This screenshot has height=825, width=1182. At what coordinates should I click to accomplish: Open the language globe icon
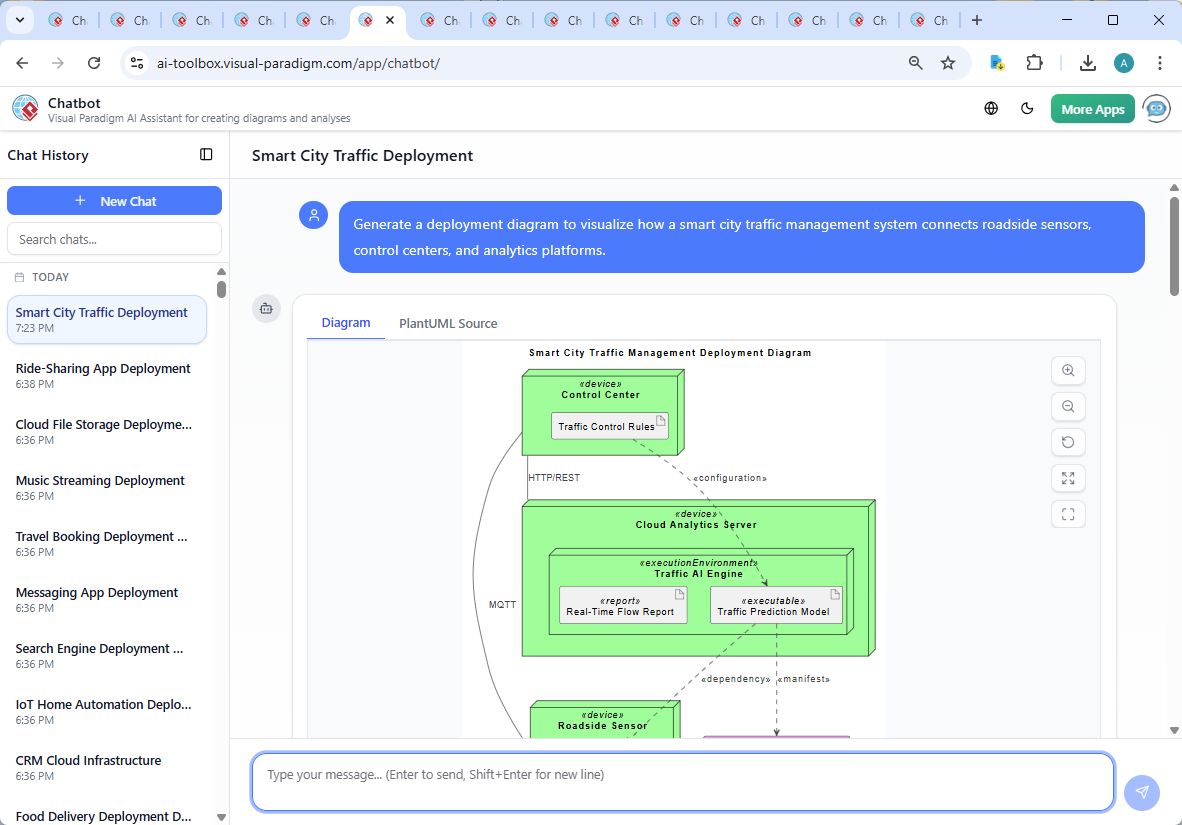(991, 108)
